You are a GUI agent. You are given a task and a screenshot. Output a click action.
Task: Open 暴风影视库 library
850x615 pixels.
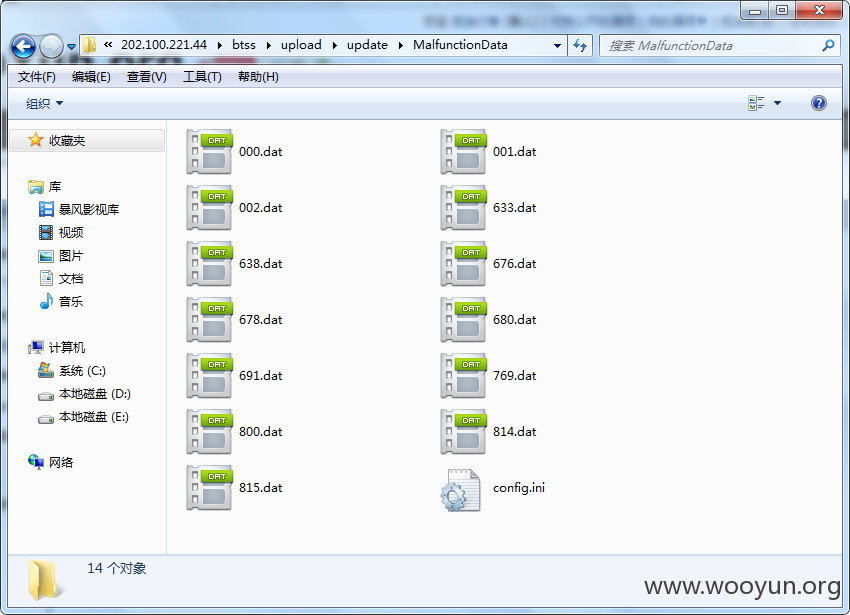click(x=79, y=209)
